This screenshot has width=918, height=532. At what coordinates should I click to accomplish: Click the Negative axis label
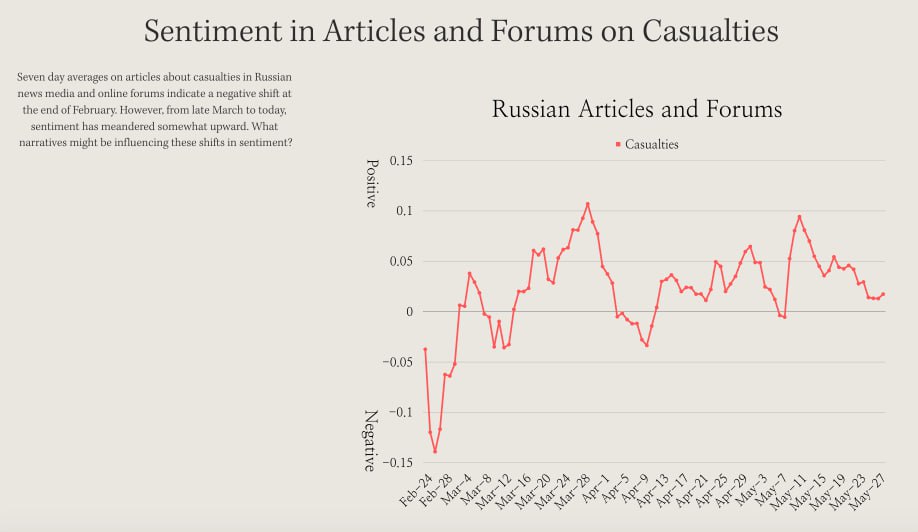(370, 440)
